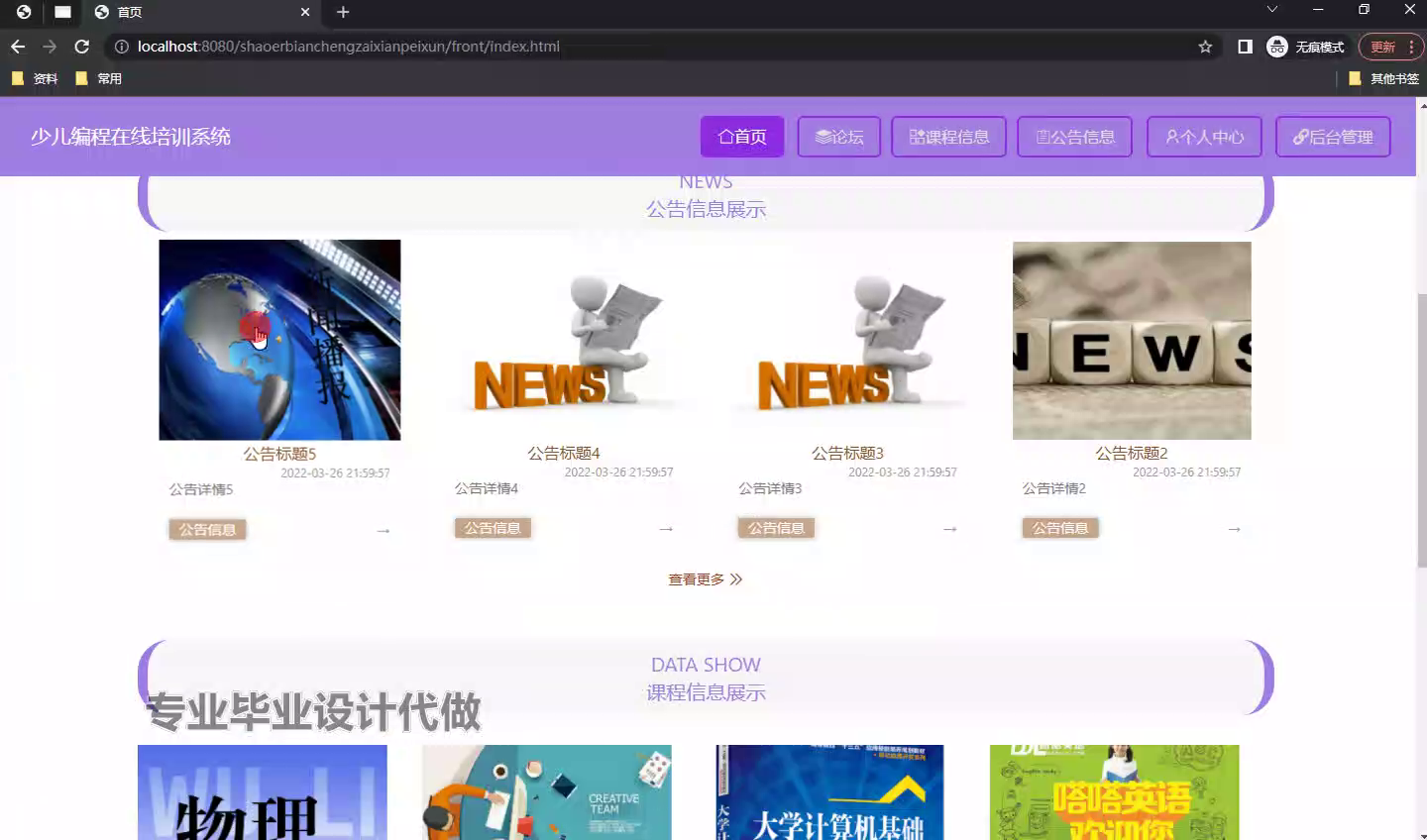Viewport: 1427px width, 840px height.
Task: Open the 大学计算机基础 course thumbnail
Action: [829, 792]
